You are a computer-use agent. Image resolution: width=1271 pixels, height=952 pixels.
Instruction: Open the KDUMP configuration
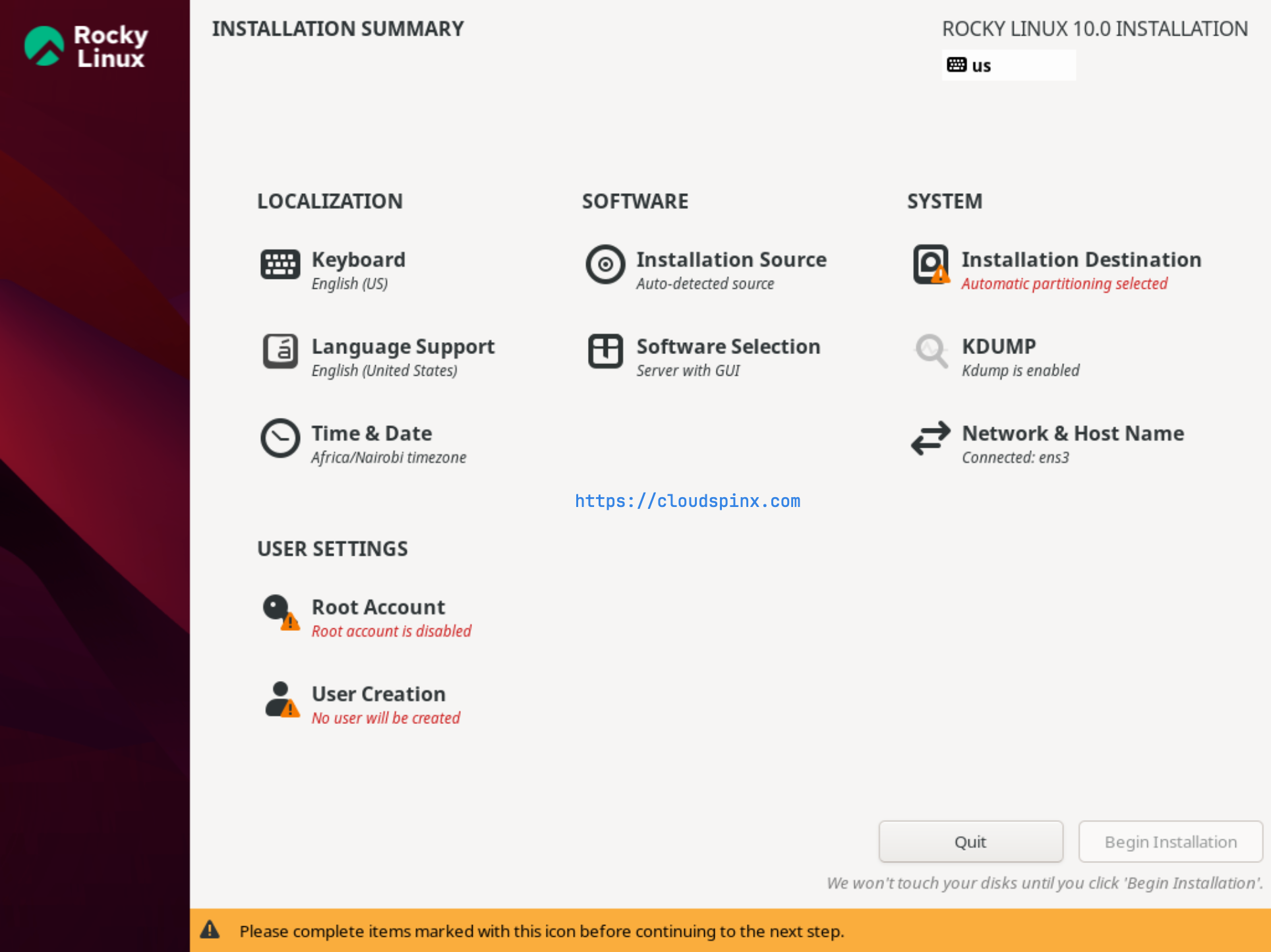click(x=999, y=355)
